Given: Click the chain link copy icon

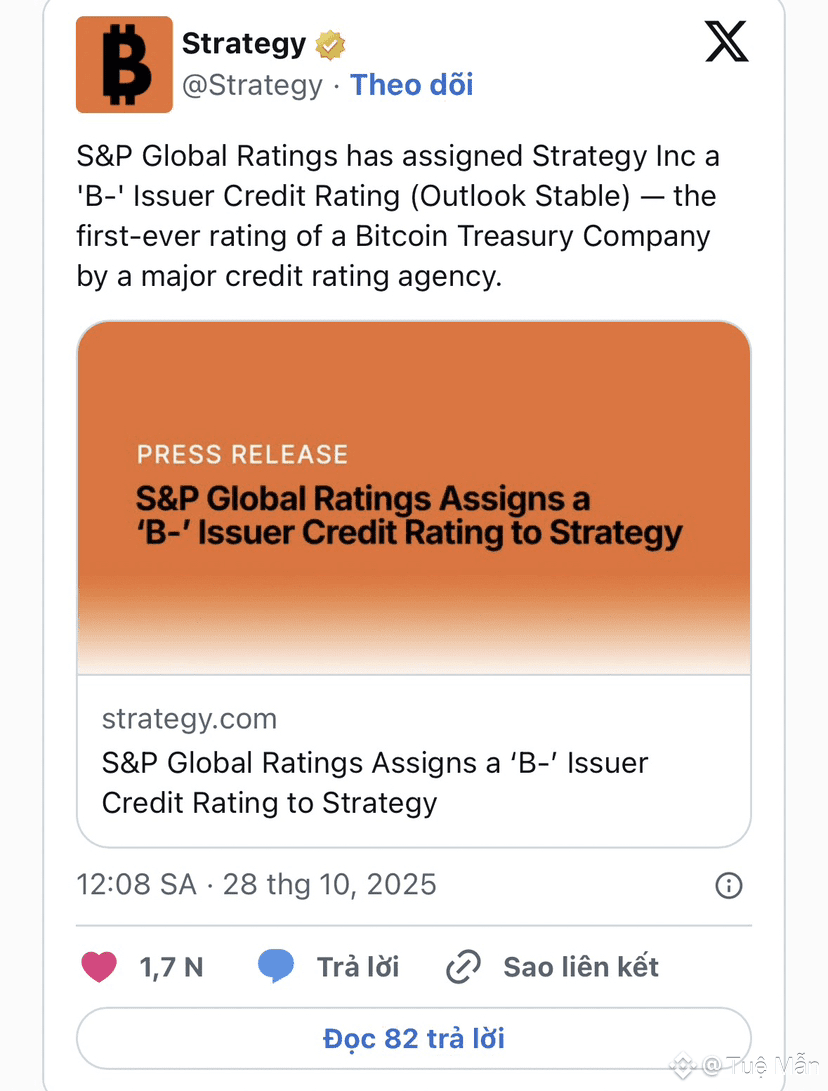Looking at the screenshot, I should pyautogui.click(x=463, y=967).
